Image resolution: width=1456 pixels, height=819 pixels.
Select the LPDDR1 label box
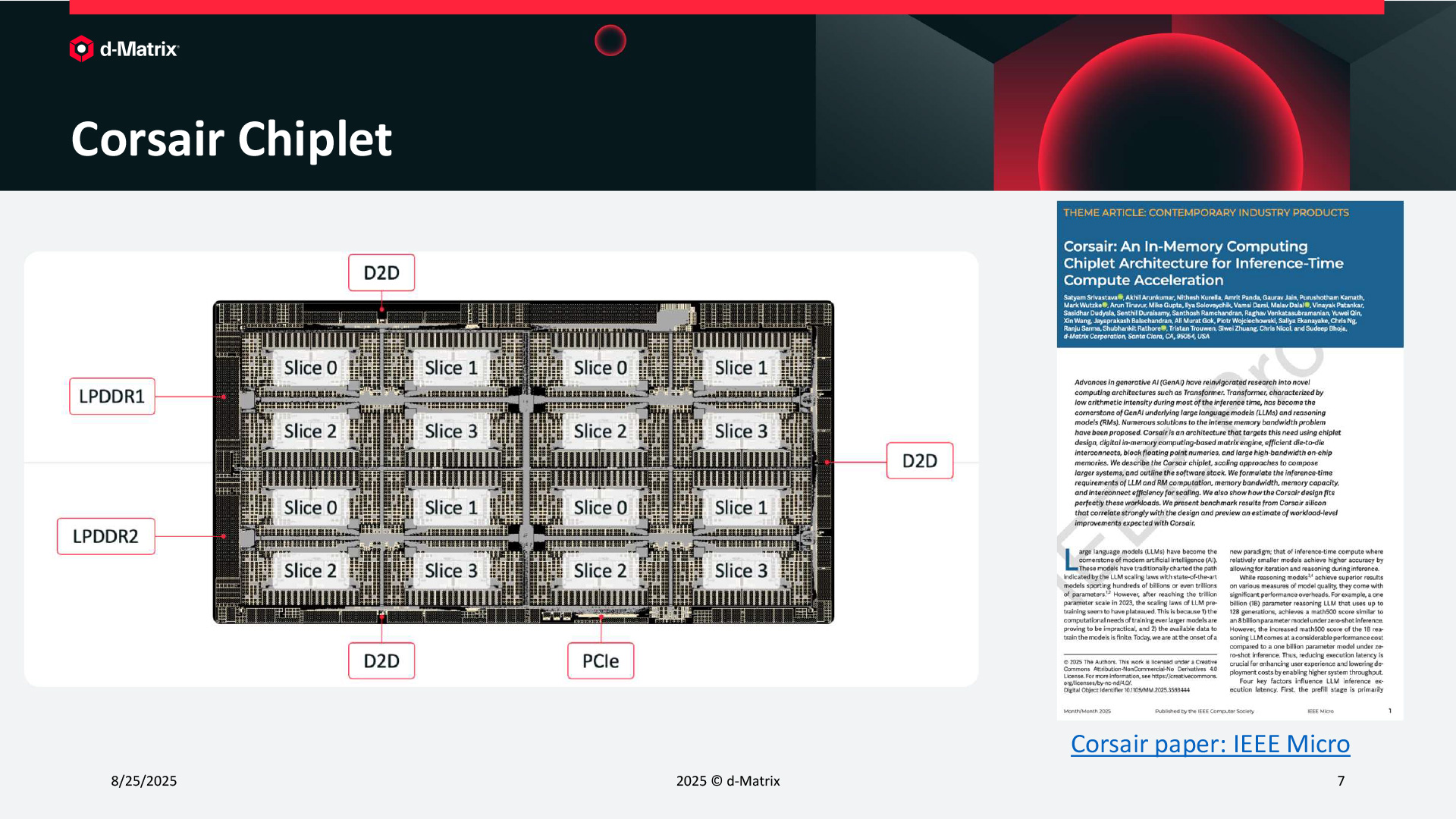[x=112, y=397]
